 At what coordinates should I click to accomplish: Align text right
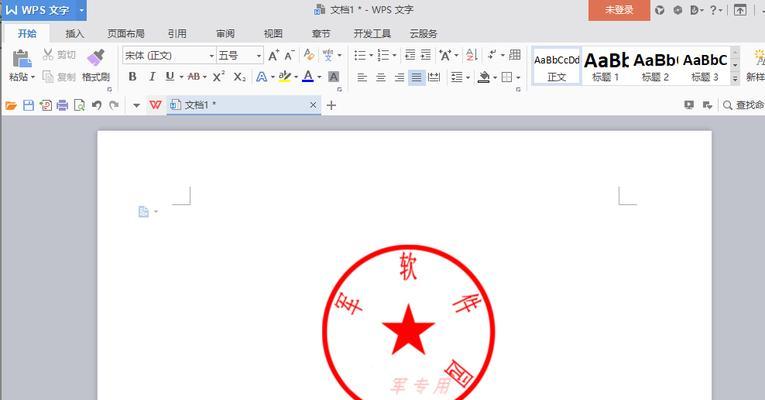pyautogui.click(x=399, y=77)
